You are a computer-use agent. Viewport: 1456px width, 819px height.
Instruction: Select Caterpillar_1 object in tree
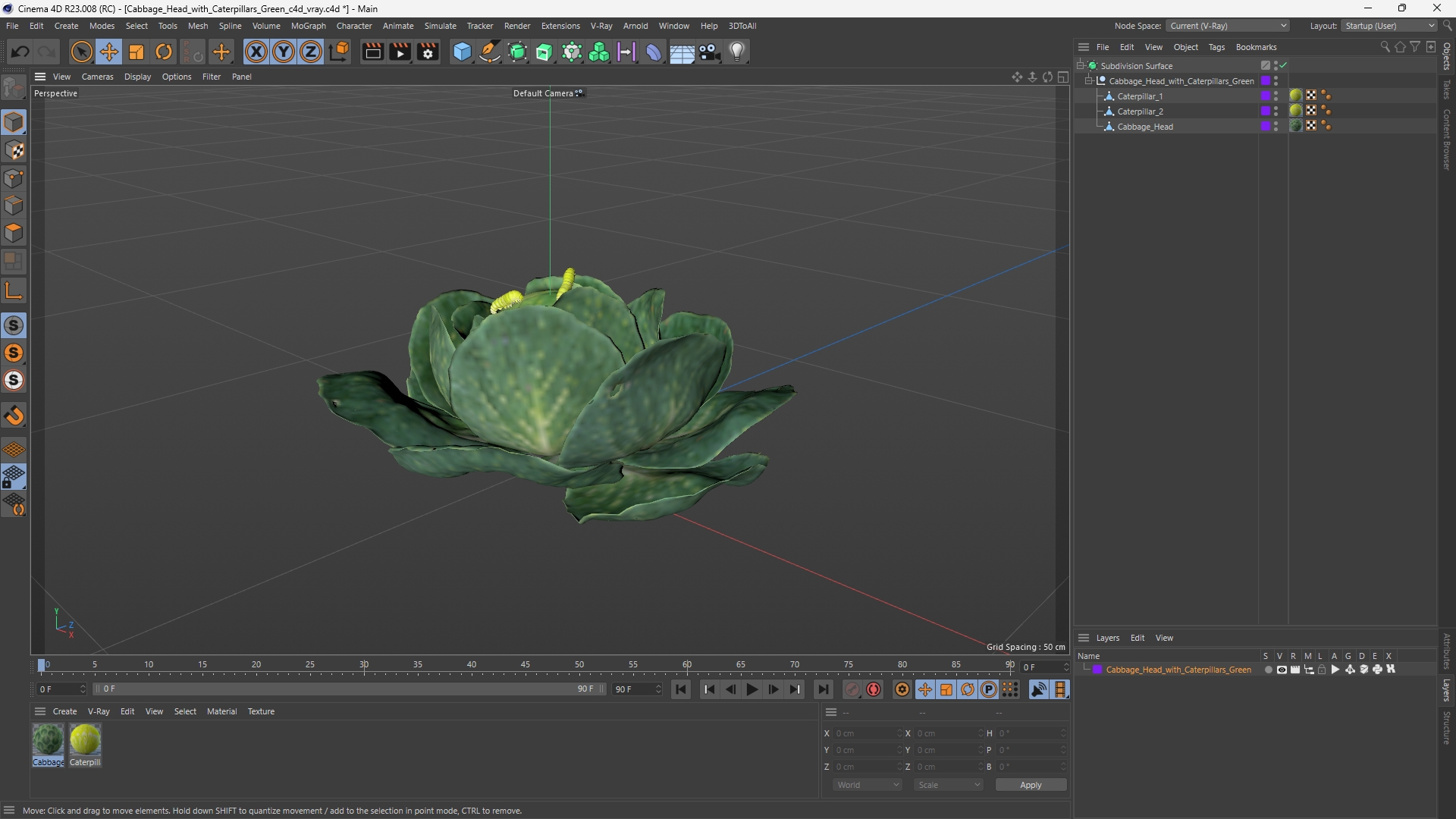click(x=1139, y=96)
